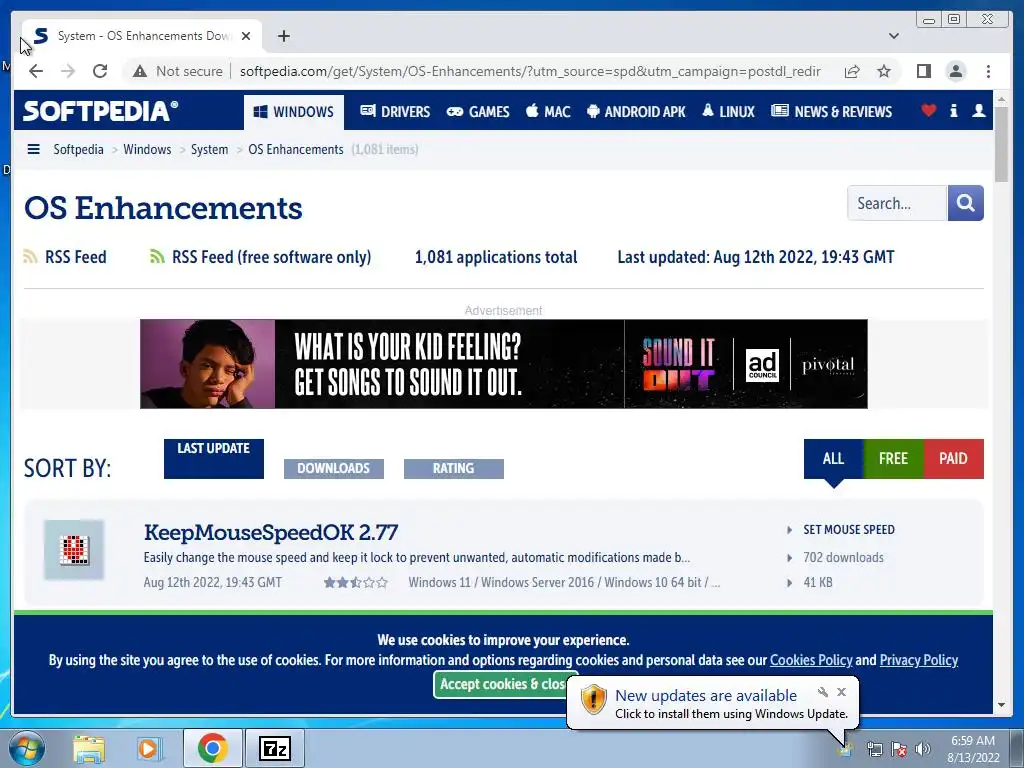Click the page vertical scrollbar thumb
1024x768 pixels.
[1002, 145]
